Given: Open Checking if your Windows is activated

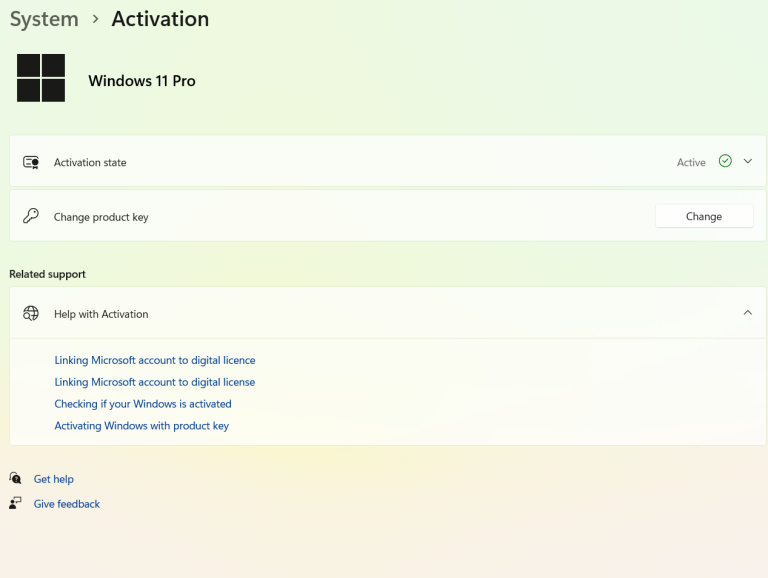Looking at the screenshot, I should 143,404.
